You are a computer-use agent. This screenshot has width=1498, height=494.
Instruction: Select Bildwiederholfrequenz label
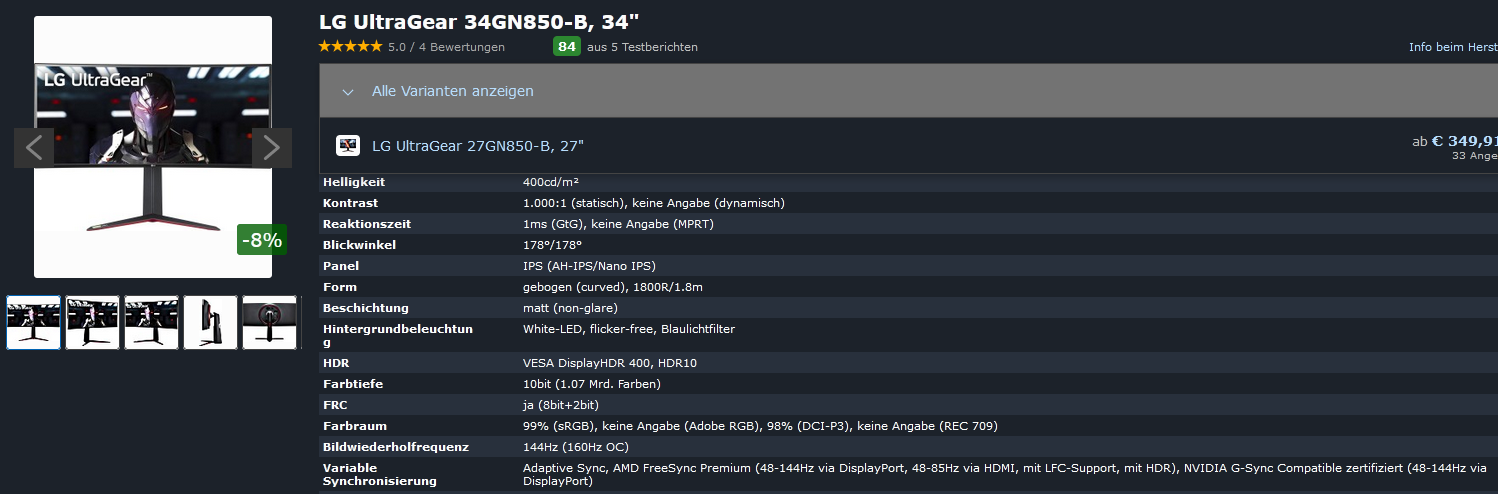(x=396, y=447)
